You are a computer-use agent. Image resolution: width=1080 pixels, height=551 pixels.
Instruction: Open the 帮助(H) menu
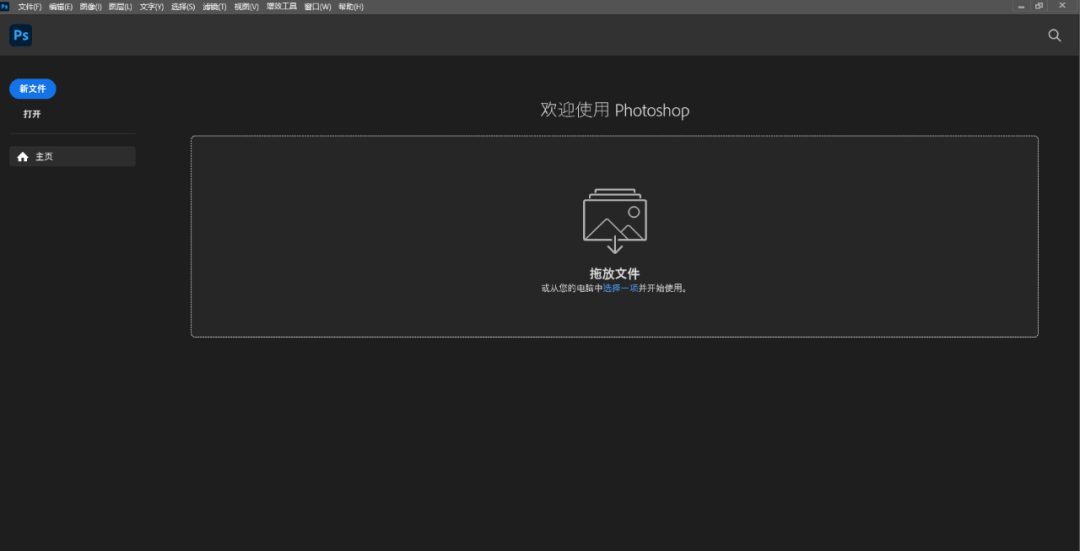click(351, 7)
